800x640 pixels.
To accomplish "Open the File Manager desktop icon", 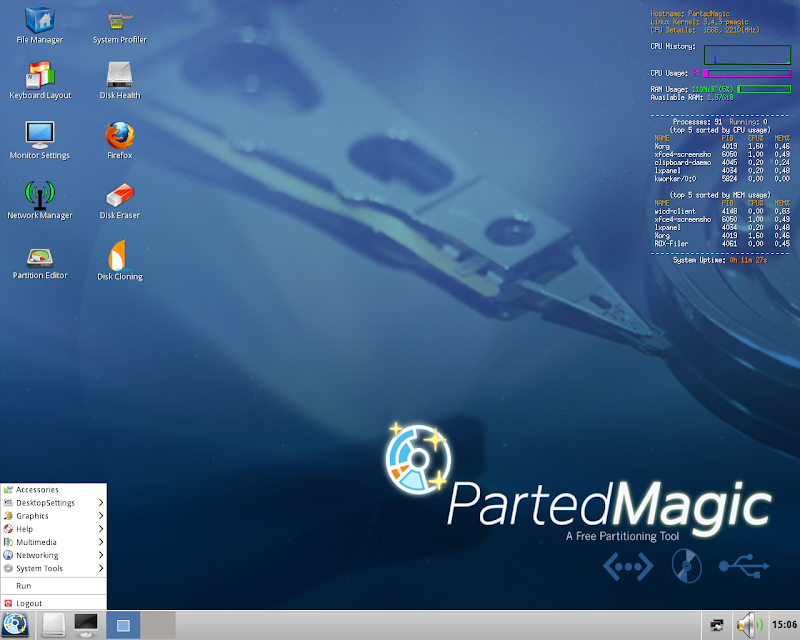I will [40, 26].
